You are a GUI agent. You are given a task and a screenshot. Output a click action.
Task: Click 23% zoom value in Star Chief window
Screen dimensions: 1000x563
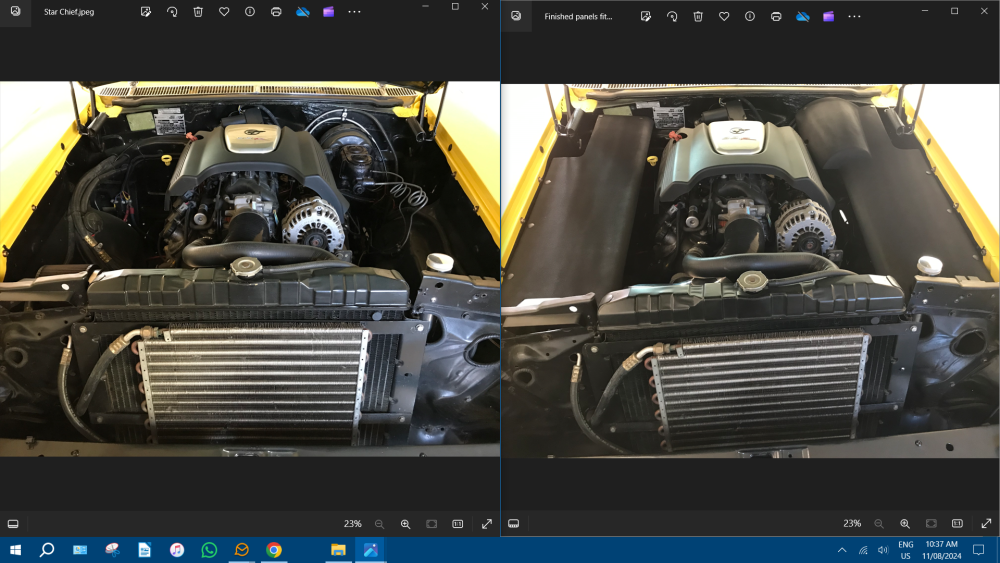353,524
